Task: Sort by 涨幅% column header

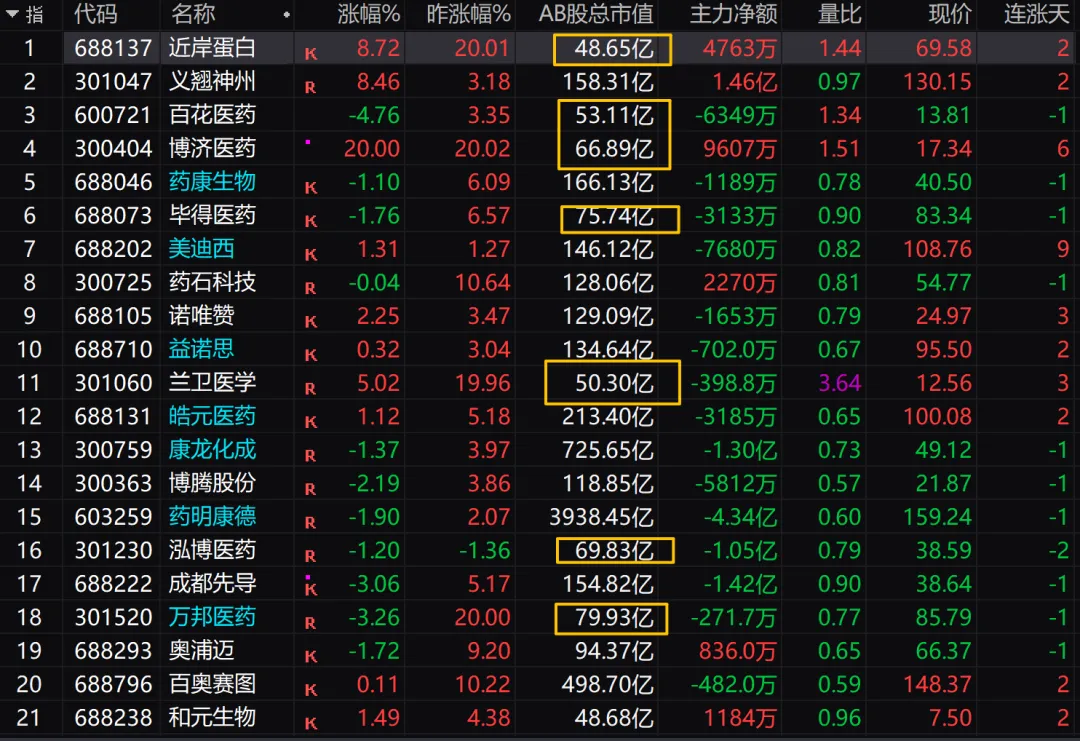Action: 368,14
